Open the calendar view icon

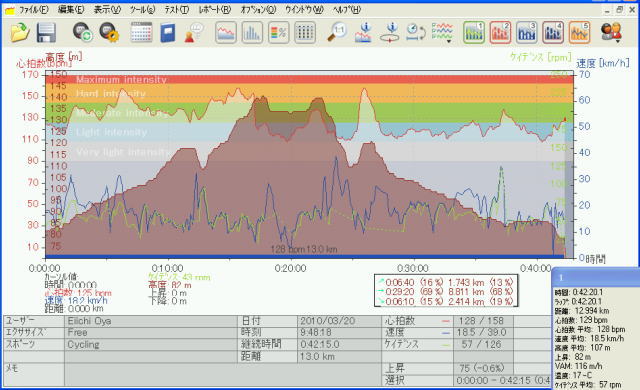[141, 32]
